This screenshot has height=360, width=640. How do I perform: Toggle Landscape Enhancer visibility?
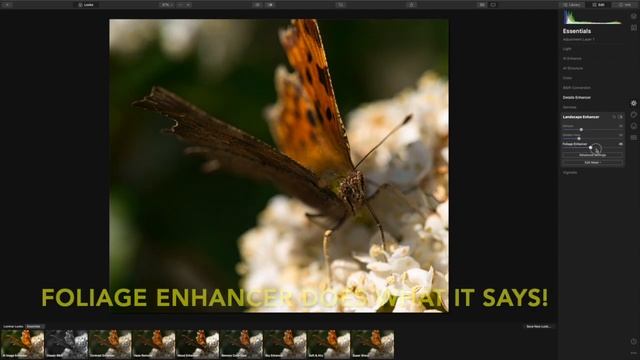[x=620, y=117]
